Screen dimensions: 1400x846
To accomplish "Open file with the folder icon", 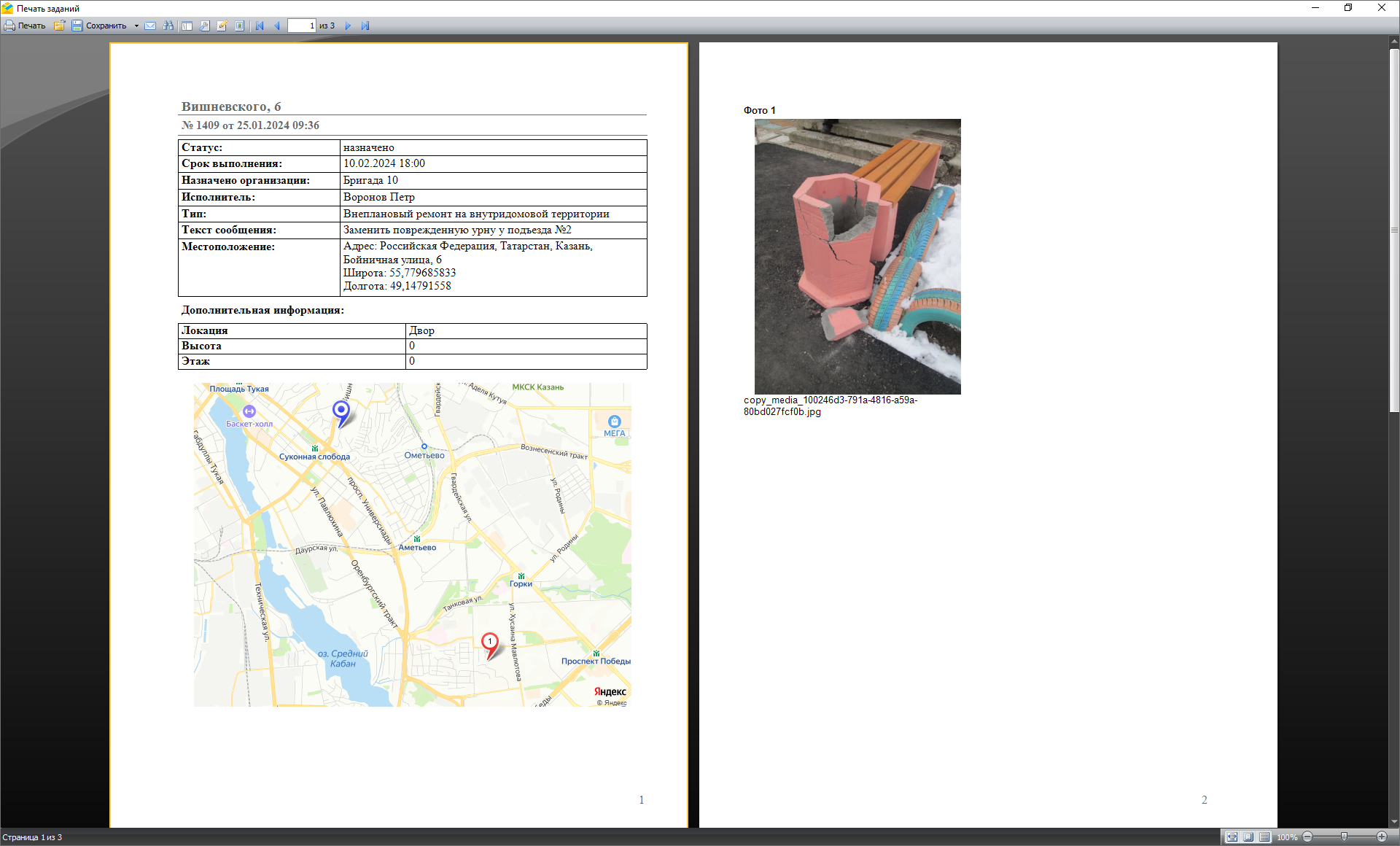I will pos(59,26).
